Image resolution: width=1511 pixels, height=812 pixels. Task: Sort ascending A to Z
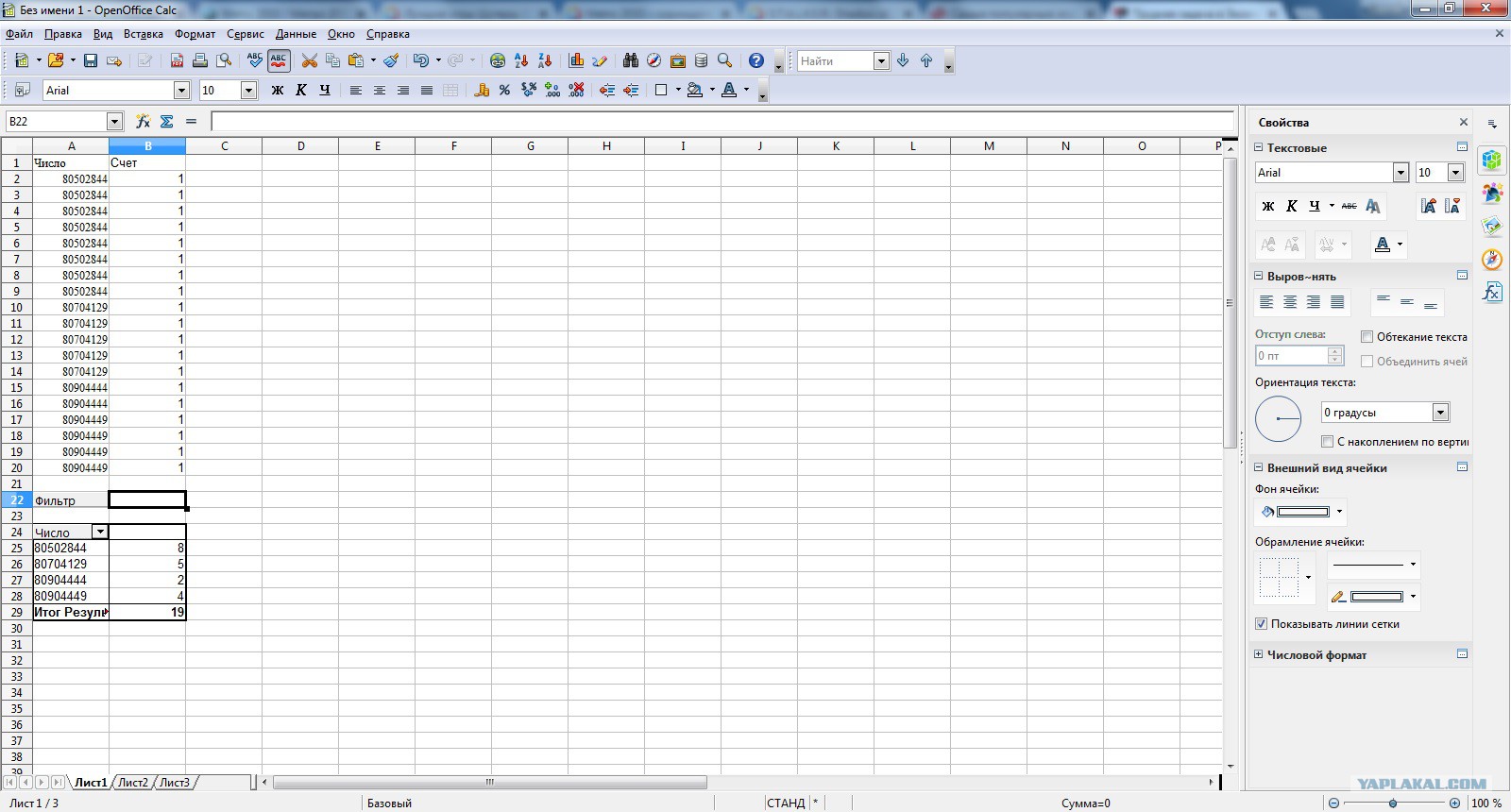521,60
